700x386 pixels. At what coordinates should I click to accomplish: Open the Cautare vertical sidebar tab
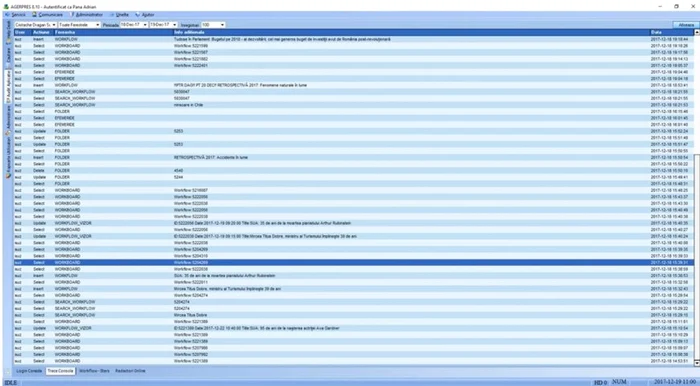(x=8, y=56)
